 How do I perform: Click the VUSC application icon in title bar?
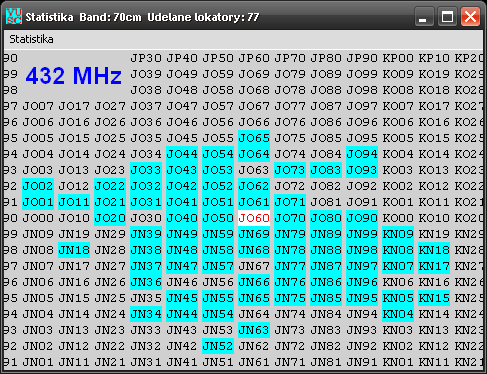click(x=14, y=16)
